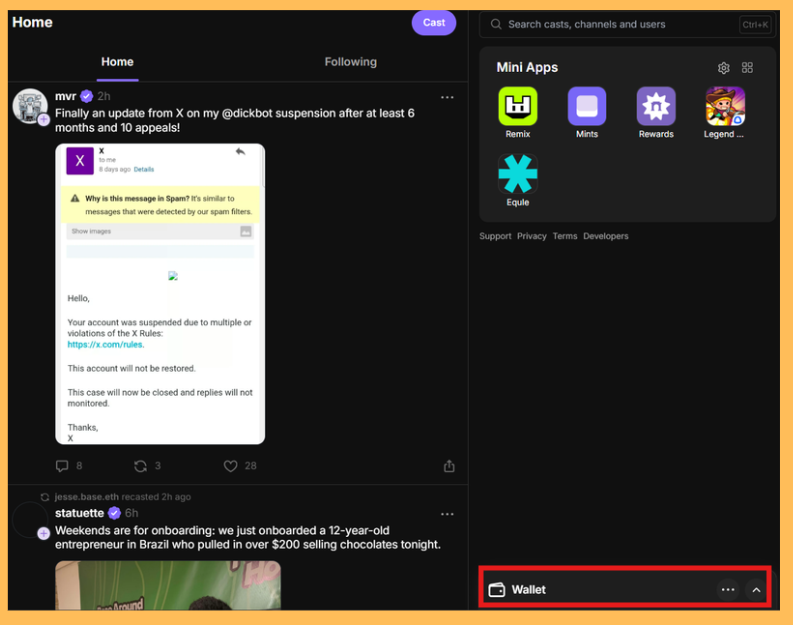Open Wallet more options menu
793x625 pixels.
click(728, 590)
